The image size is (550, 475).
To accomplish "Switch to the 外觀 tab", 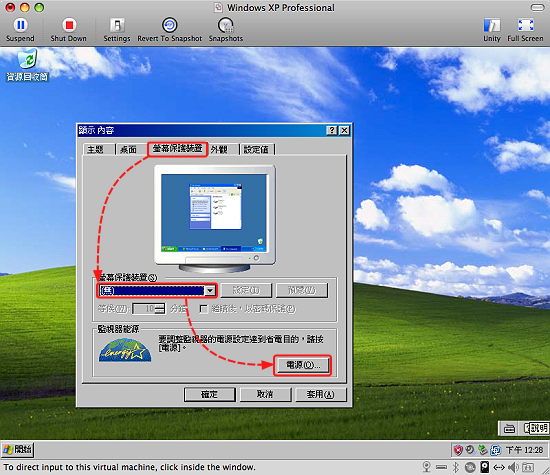I will [x=219, y=150].
